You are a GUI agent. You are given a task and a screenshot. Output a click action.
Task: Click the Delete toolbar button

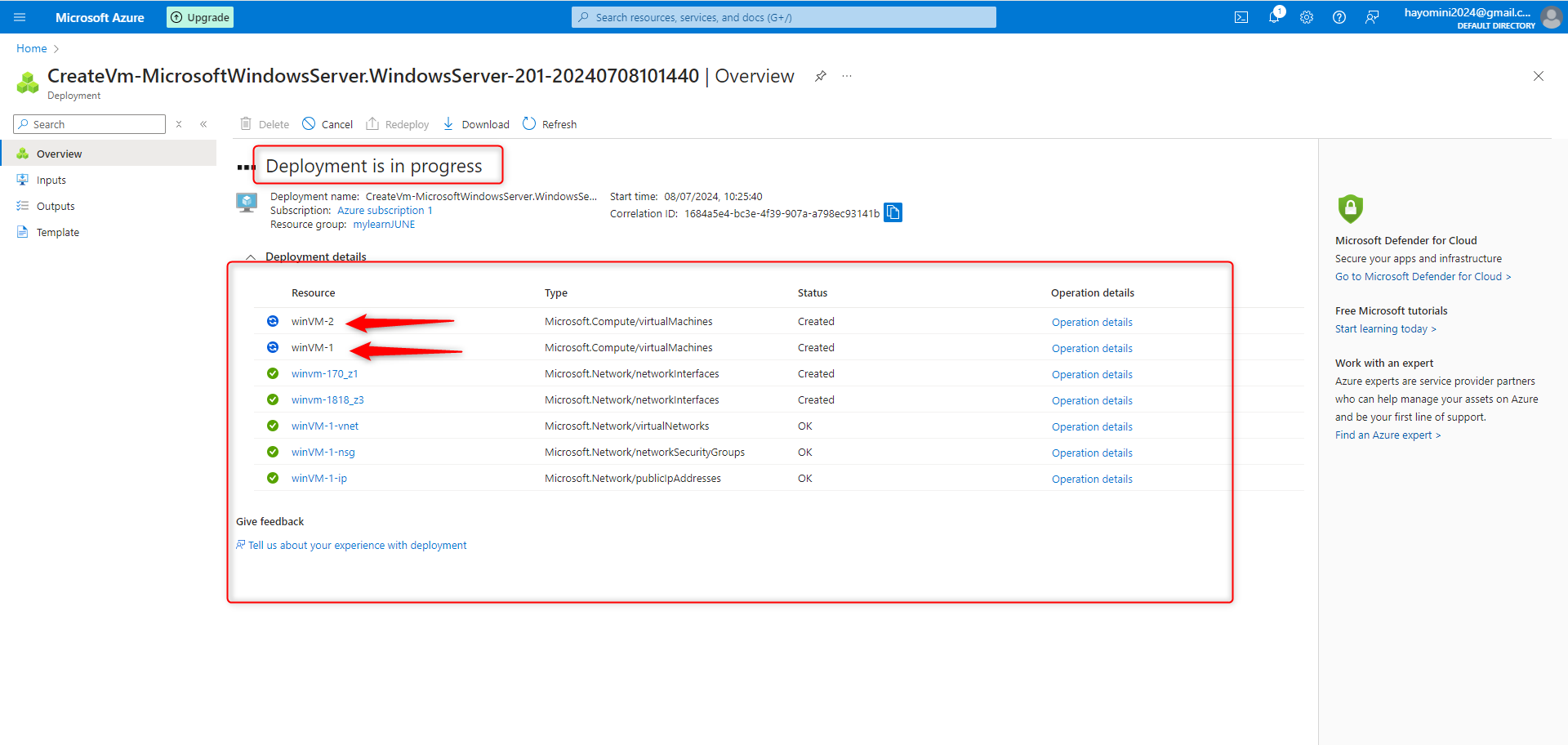tap(265, 124)
